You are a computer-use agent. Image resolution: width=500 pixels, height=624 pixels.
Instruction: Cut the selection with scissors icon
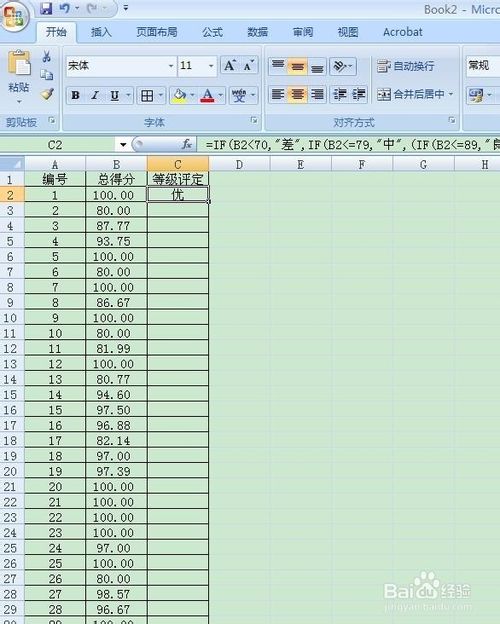47,57
